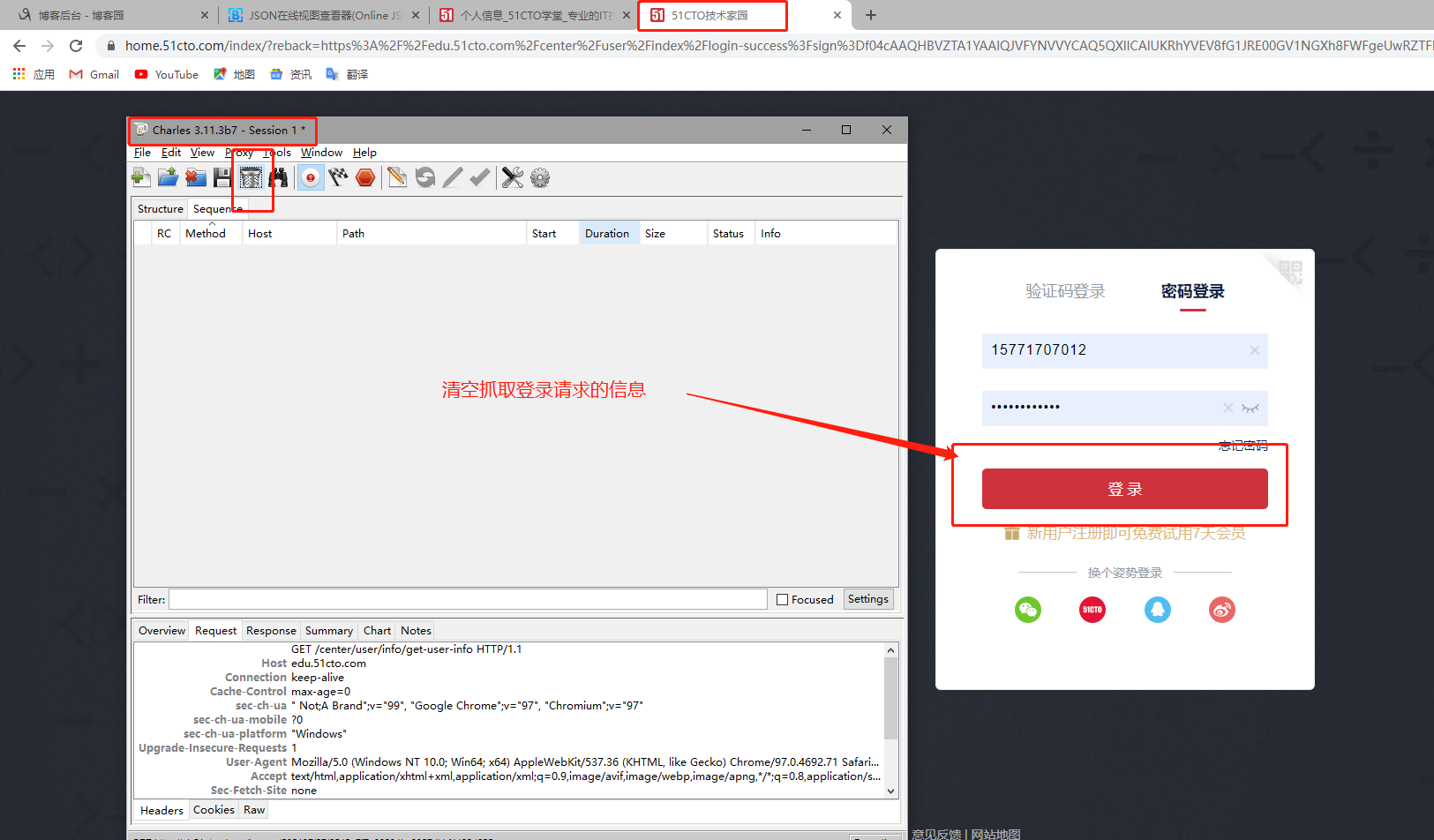Switch to the Request tab
Viewport: 1434px width, 840px height.
(215, 631)
